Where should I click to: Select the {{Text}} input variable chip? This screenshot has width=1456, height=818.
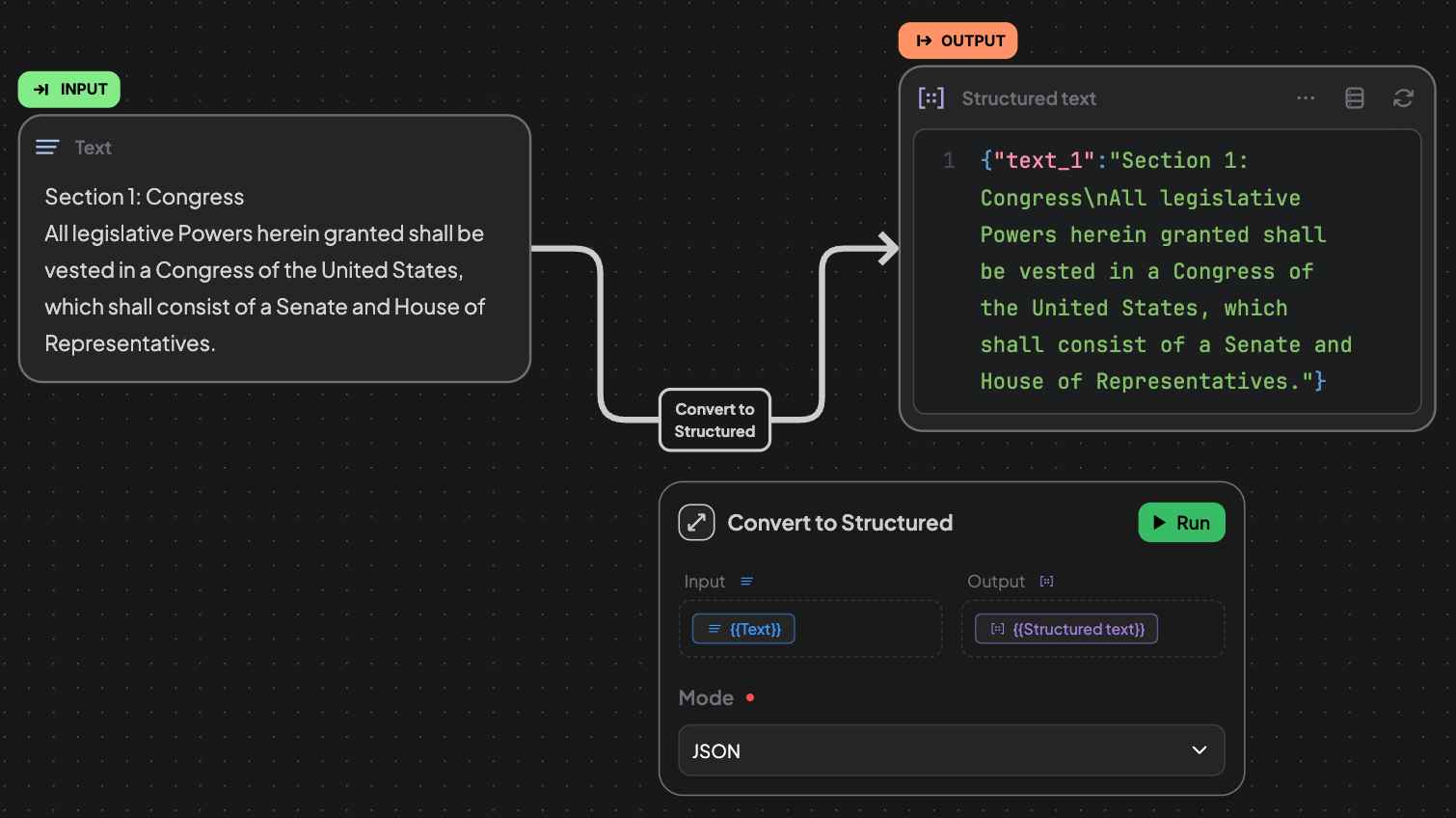tap(743, 629)
